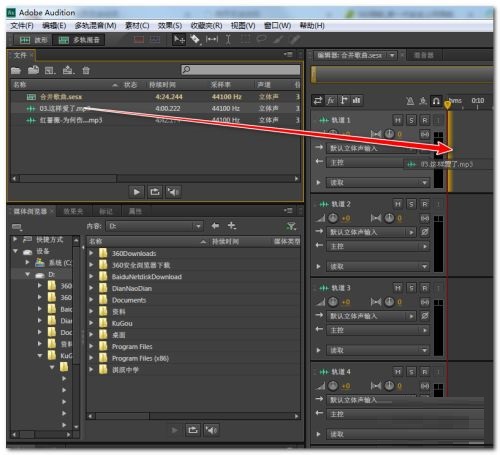
Task: Click the inputs/outputs icon in editor
Action: click(318, 100)
